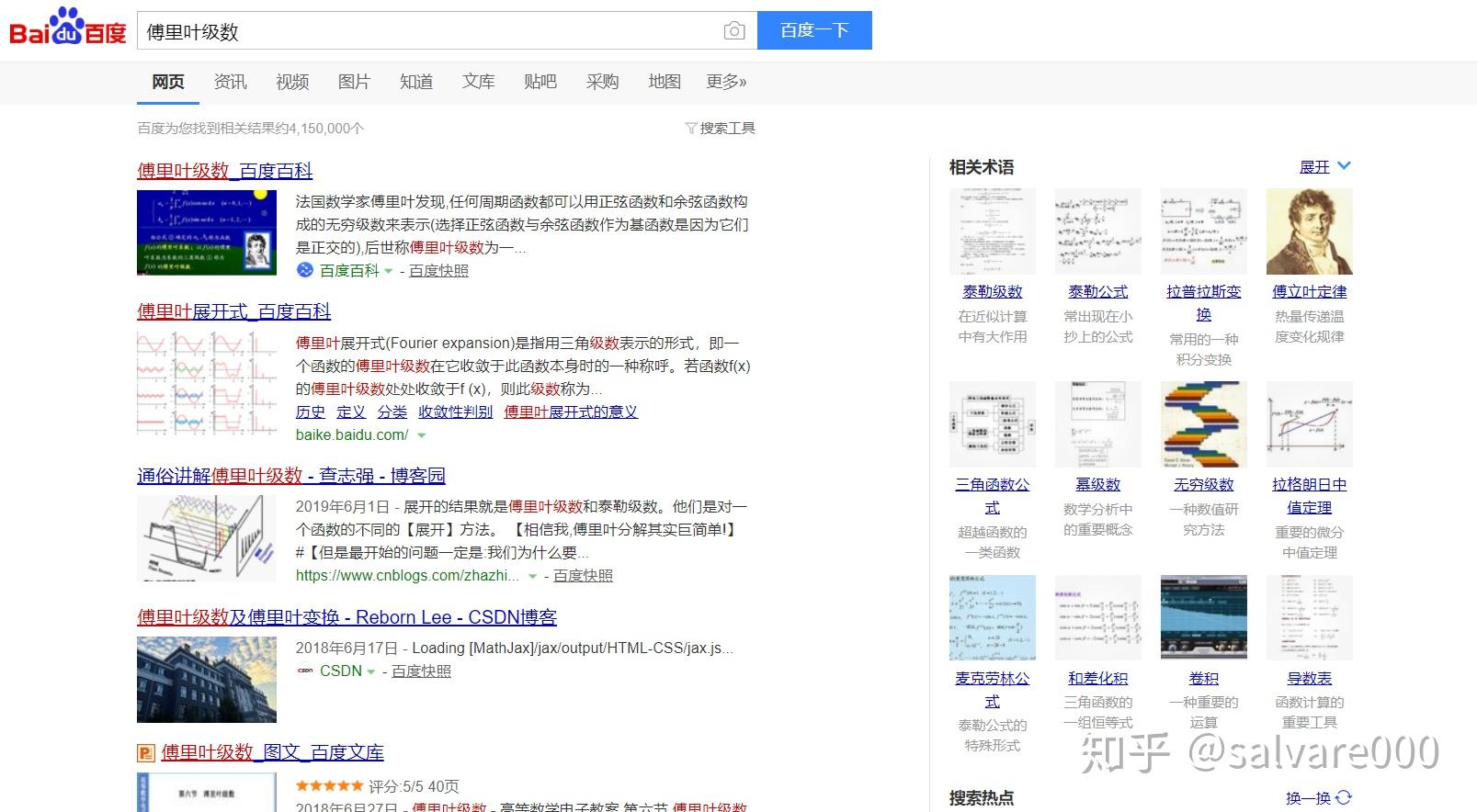Switch to the 资讯 tab
The width and height of the screenshot is (1477, 812).
click(x=230, y=82)
